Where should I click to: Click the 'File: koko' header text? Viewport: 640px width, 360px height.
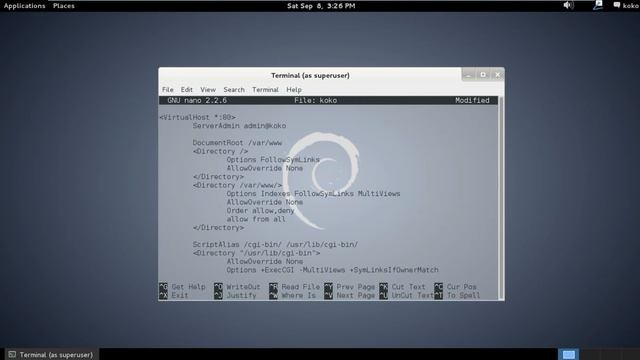(x=316, y=100)
